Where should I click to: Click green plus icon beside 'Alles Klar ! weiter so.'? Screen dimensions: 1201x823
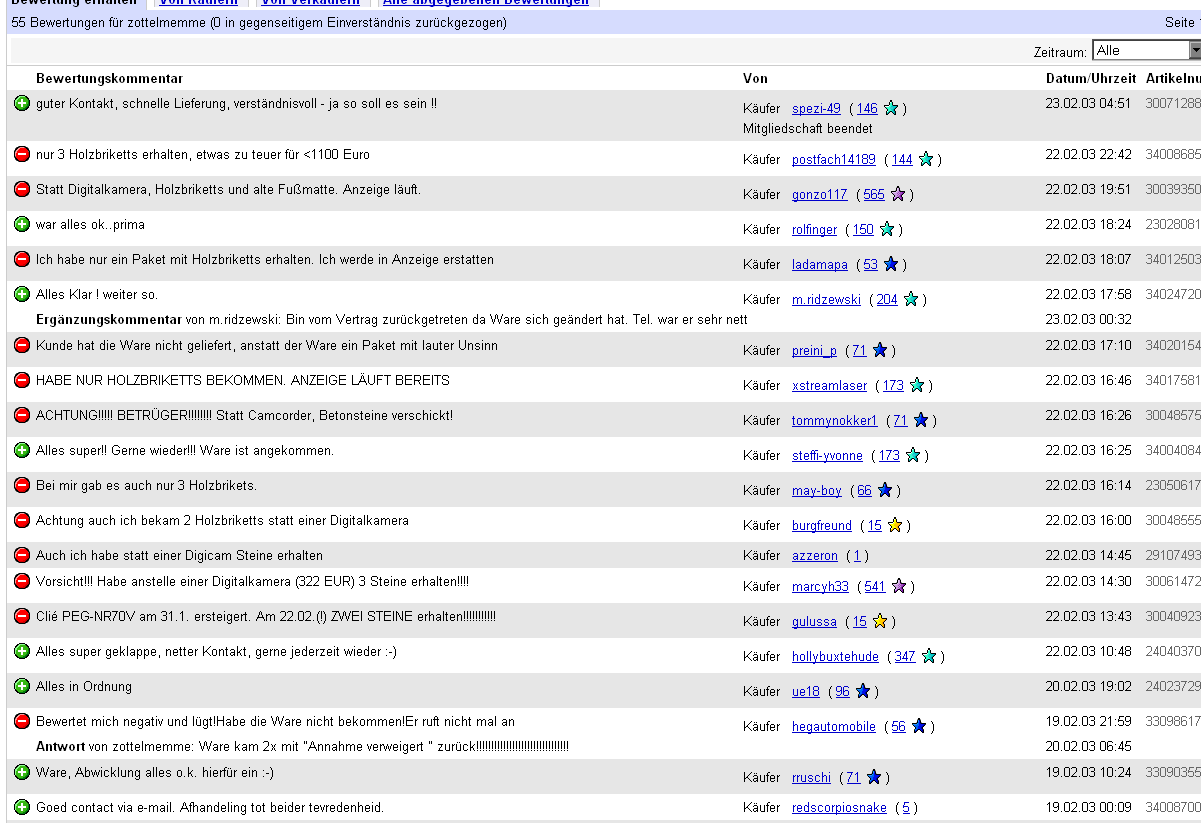pos(22,294)
